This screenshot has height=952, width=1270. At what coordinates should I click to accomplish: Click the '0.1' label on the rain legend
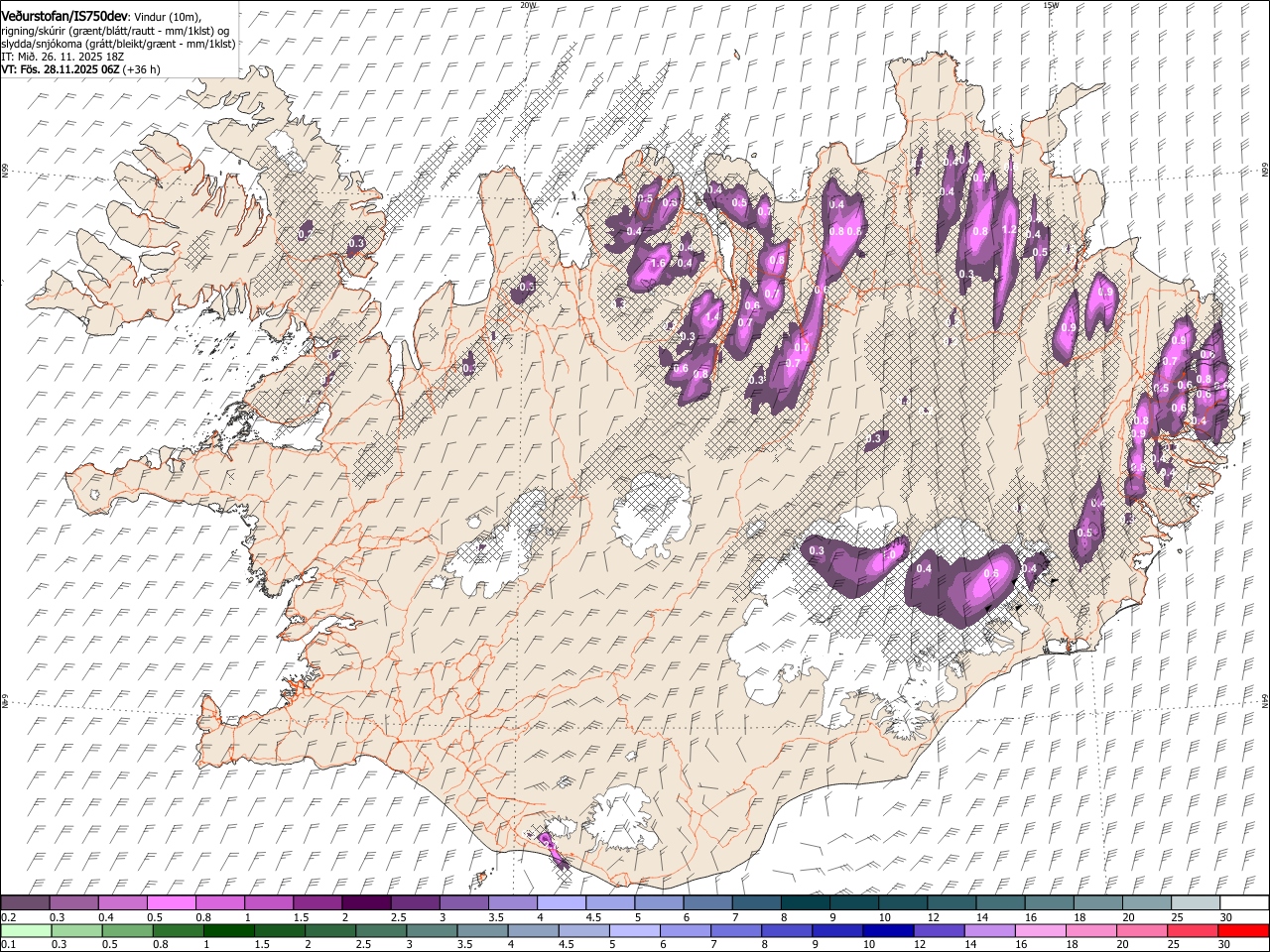(x=8, y=945)
